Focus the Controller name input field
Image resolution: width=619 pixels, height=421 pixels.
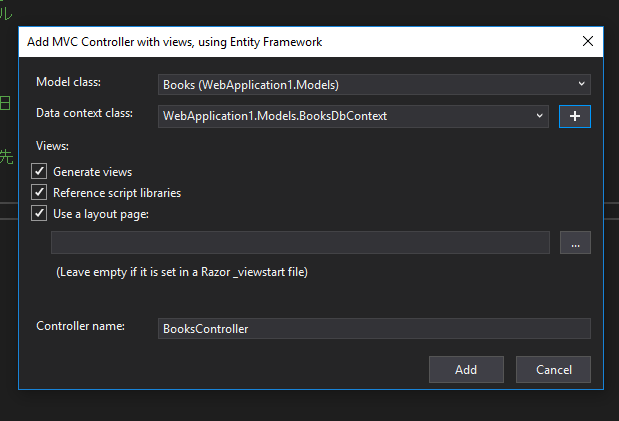click(x=374, y=329)
